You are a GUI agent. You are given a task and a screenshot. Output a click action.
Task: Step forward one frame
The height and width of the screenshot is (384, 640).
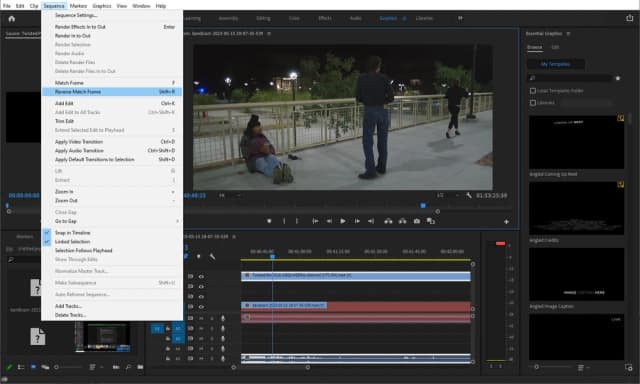tap(357, 221)
